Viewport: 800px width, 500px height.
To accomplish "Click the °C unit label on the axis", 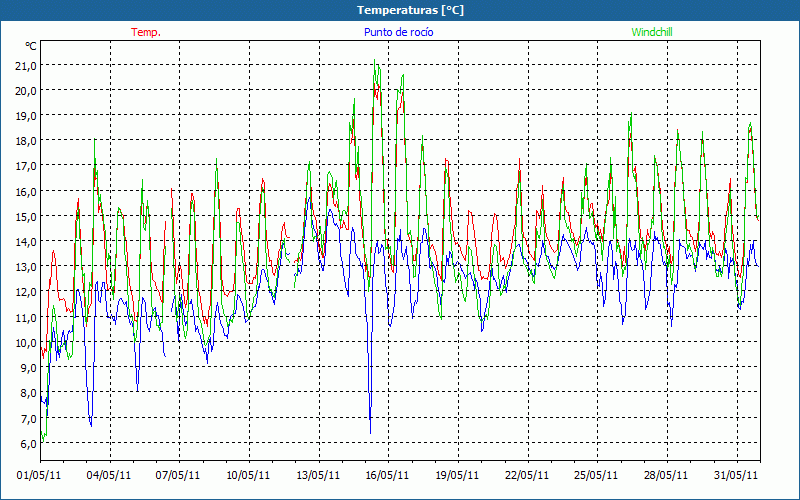I will pos(31,46).
